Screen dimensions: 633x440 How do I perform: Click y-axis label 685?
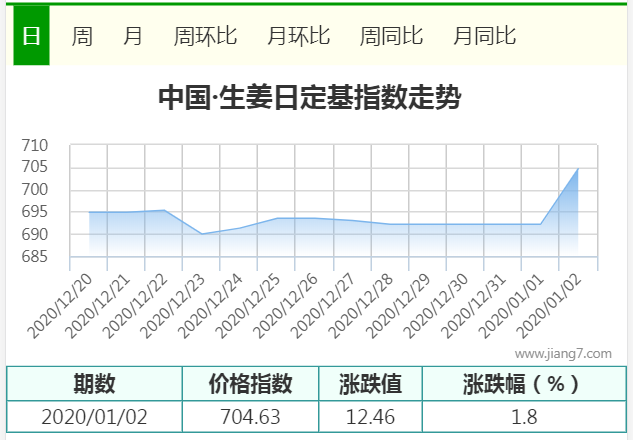35,256
